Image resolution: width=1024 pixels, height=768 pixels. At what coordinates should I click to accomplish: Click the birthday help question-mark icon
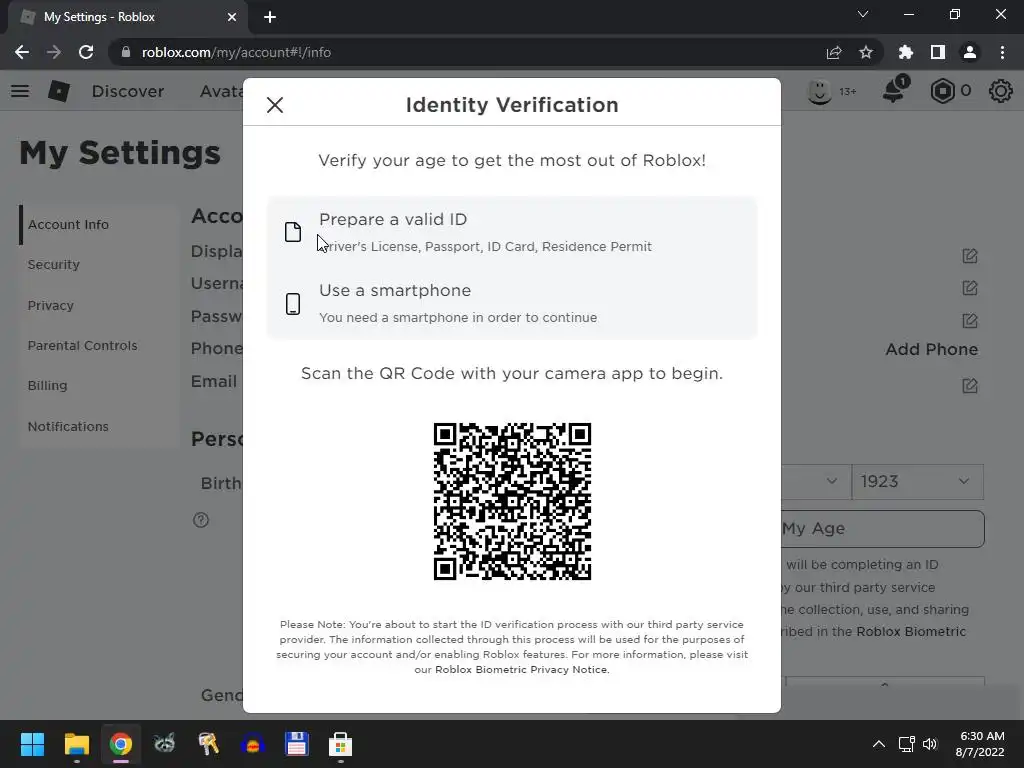201,520
